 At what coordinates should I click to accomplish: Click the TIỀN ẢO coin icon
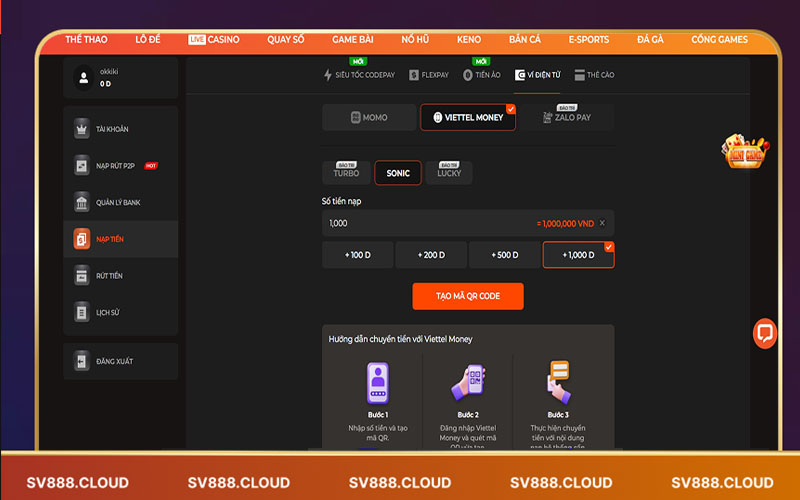pyautogui.click(x=467, y=75)
